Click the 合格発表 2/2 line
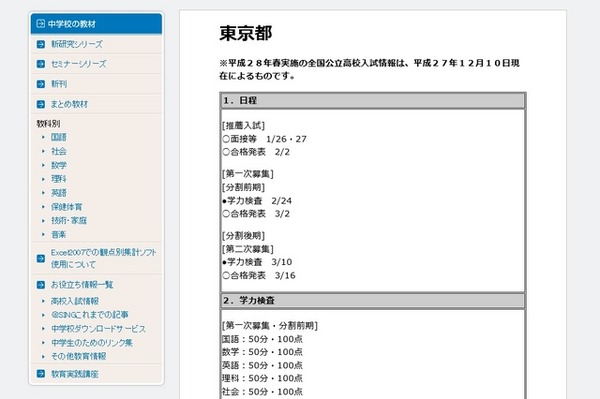This screenshot has width=600, height=399. point(256,152)
